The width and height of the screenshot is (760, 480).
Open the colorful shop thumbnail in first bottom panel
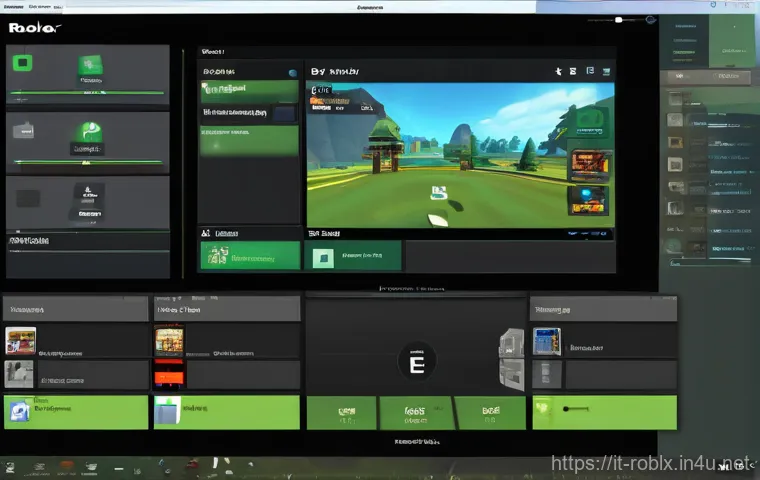point(20,341)
